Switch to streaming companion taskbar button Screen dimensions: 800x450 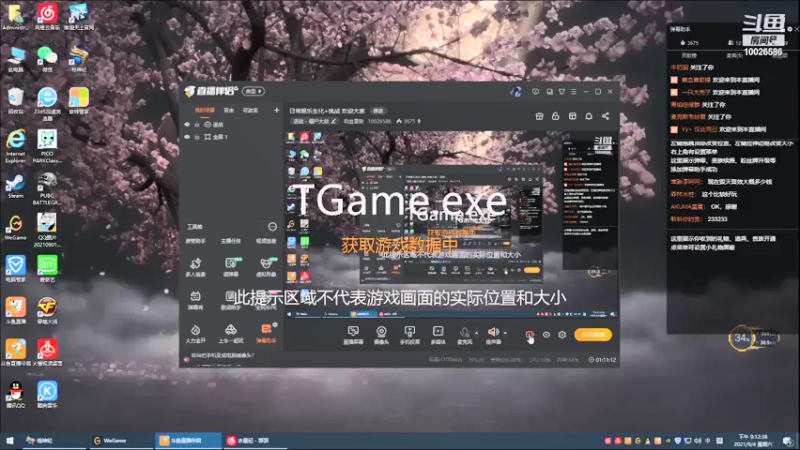(188, 440)
